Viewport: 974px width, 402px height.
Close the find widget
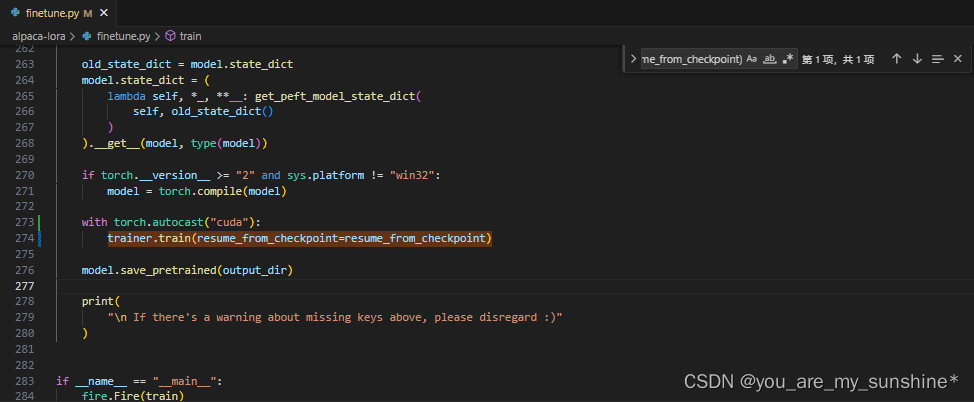coord(958,59)
